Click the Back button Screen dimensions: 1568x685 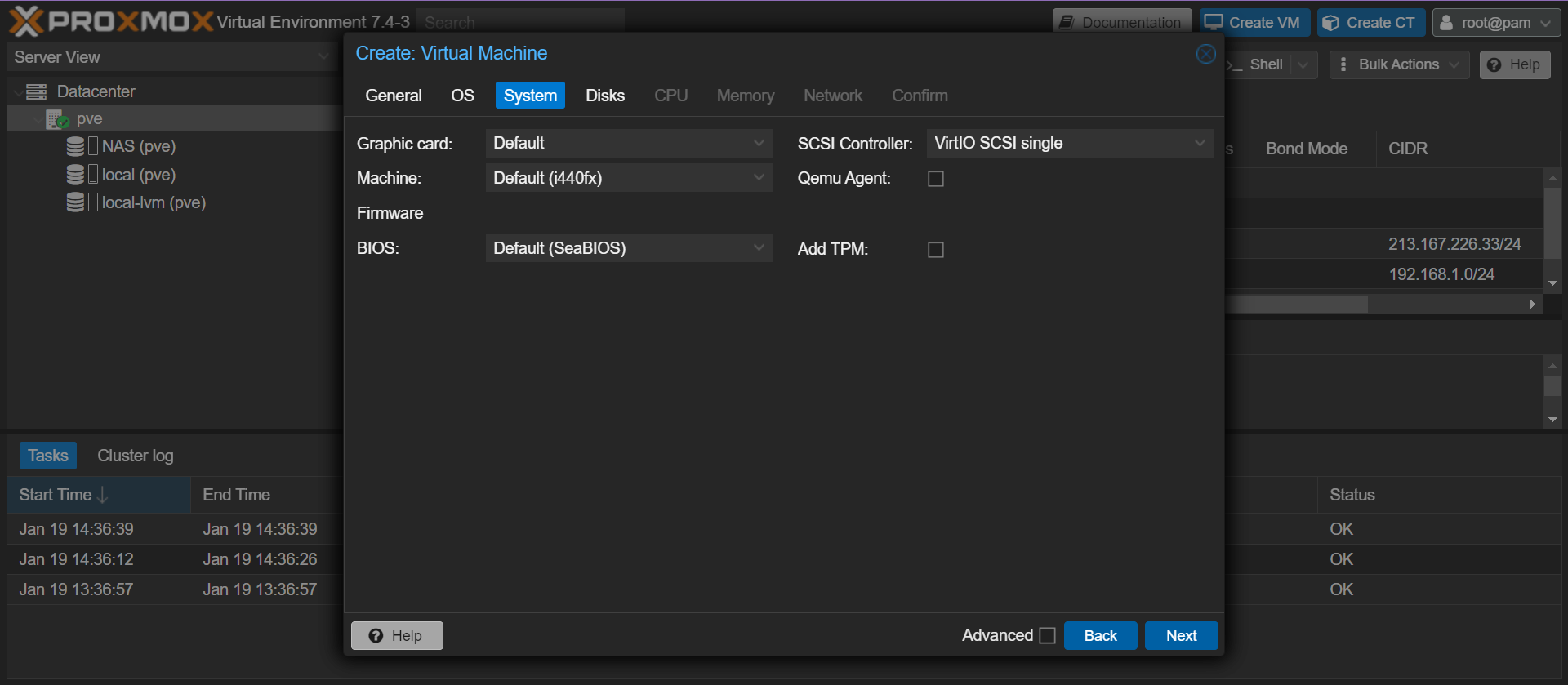coord(1100,635)
